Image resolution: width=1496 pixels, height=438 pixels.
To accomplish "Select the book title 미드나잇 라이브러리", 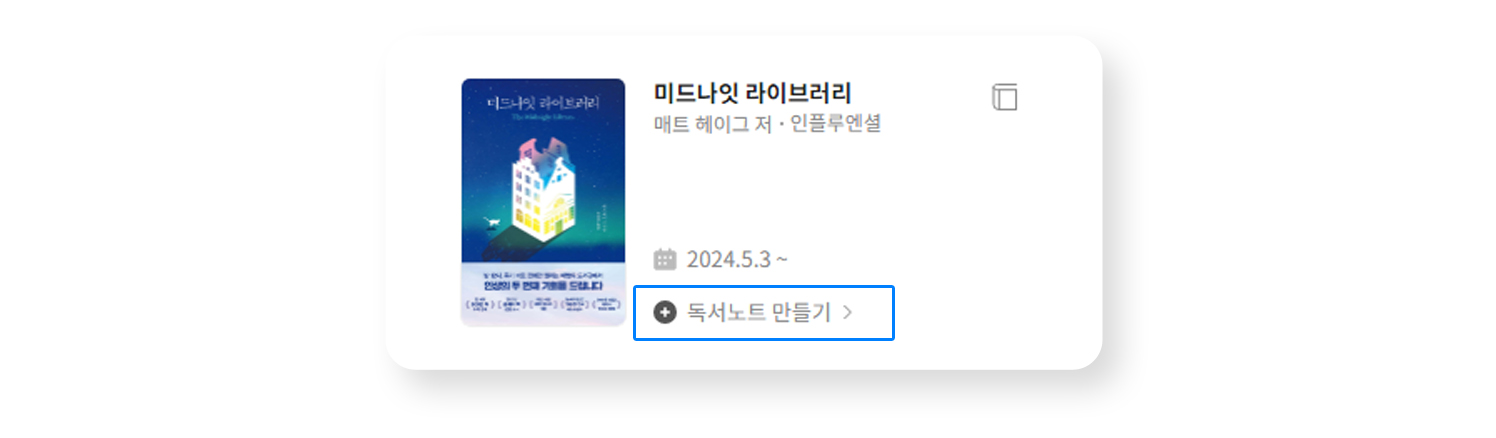I will click(752, 94).
